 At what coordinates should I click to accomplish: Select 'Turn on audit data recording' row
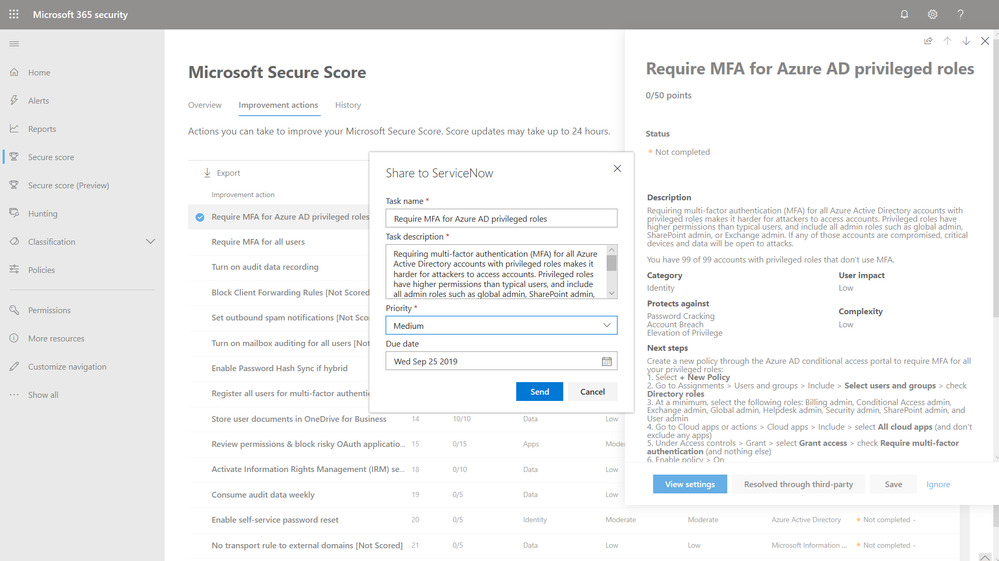tap(265, 267)
